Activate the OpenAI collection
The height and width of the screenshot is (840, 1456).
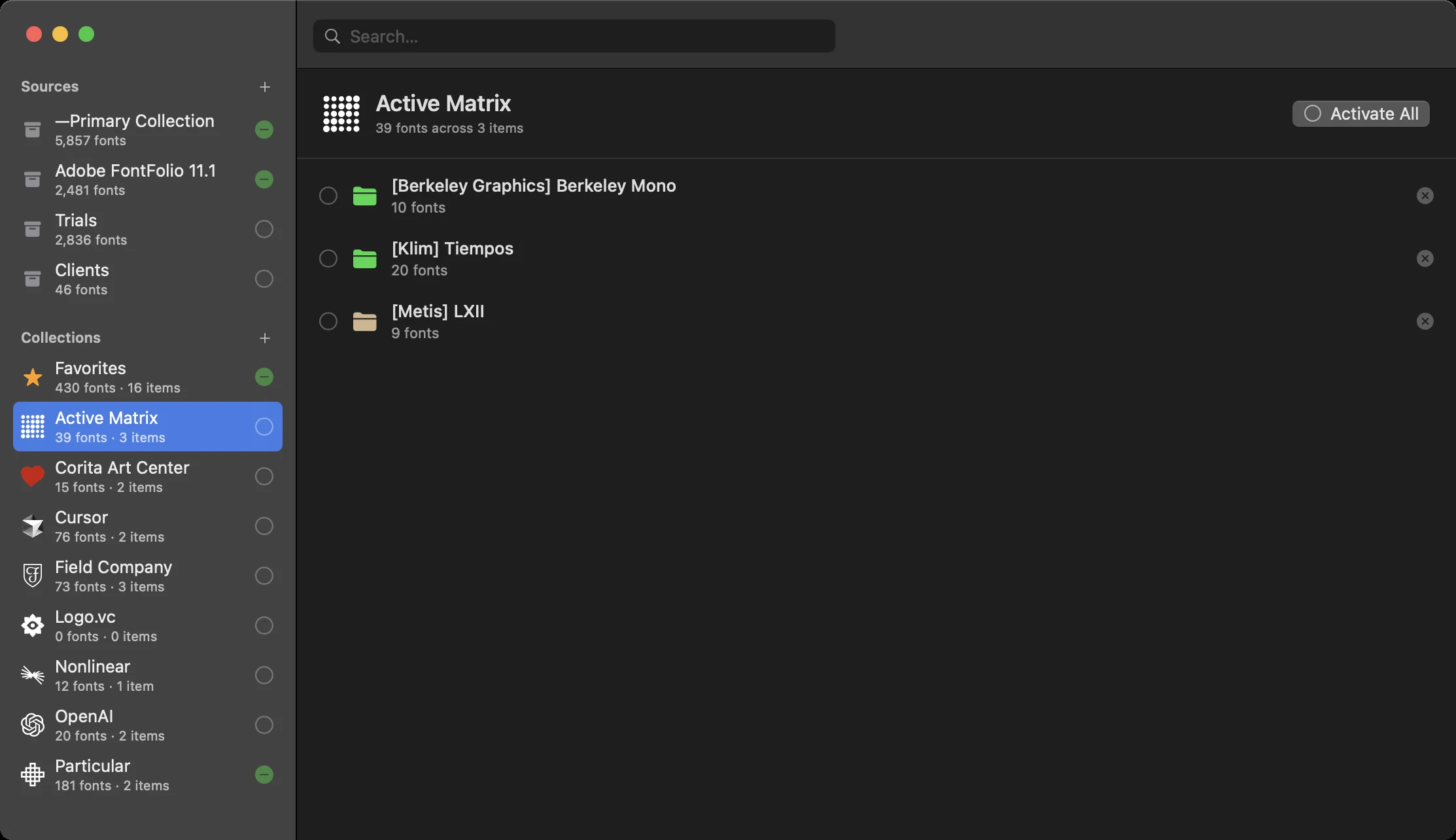point(264,725)
